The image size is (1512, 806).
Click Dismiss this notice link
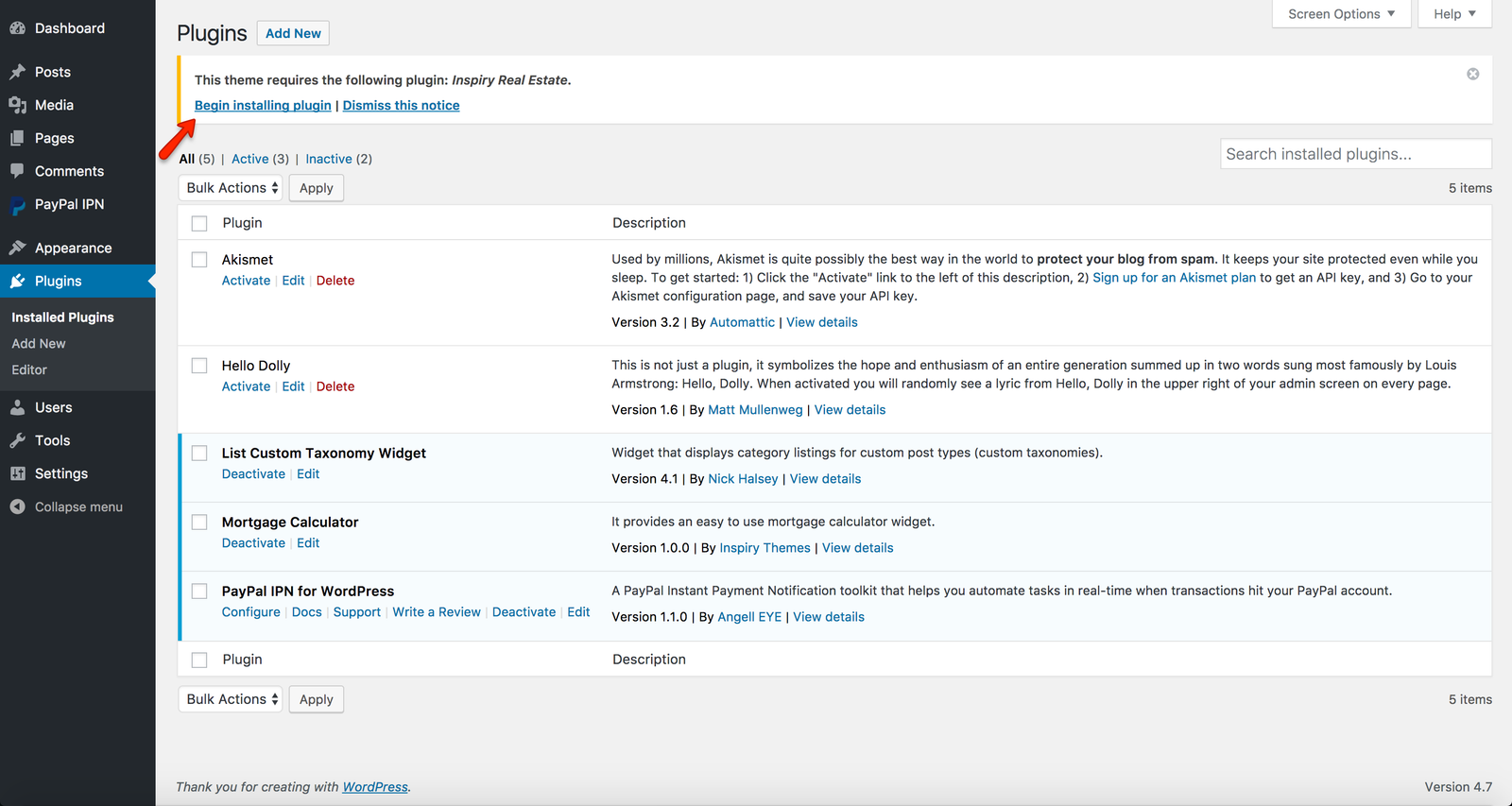tap(402, 106)
